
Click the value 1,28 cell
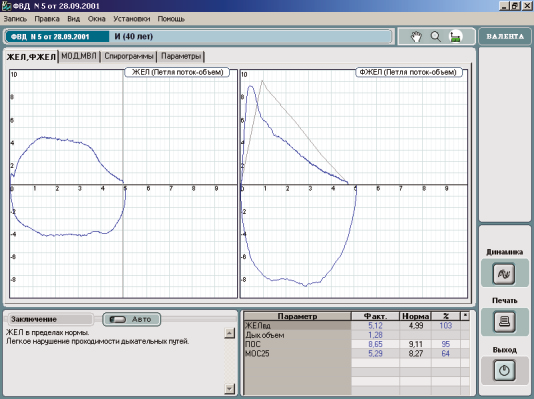pyautogui.click(x=375, y=335)
